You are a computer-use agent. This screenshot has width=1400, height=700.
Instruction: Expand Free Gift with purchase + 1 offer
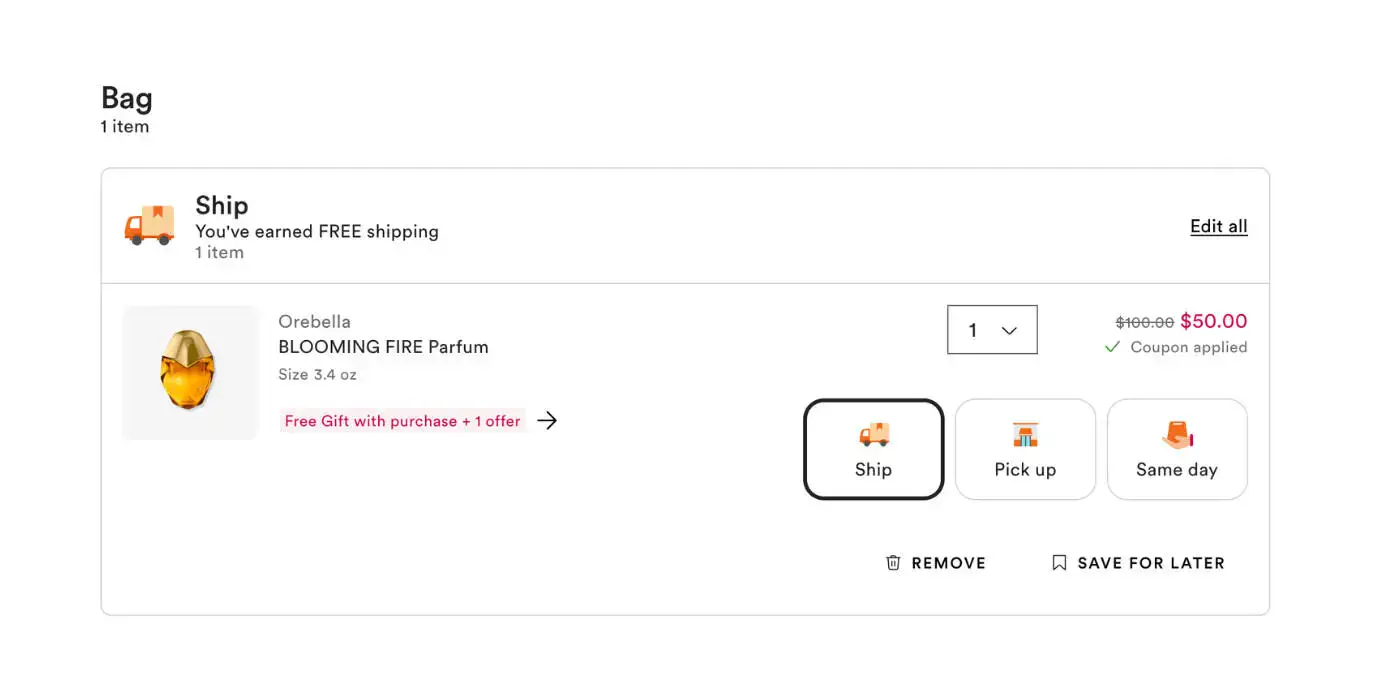pyautogui.click(x=403, y=421)
